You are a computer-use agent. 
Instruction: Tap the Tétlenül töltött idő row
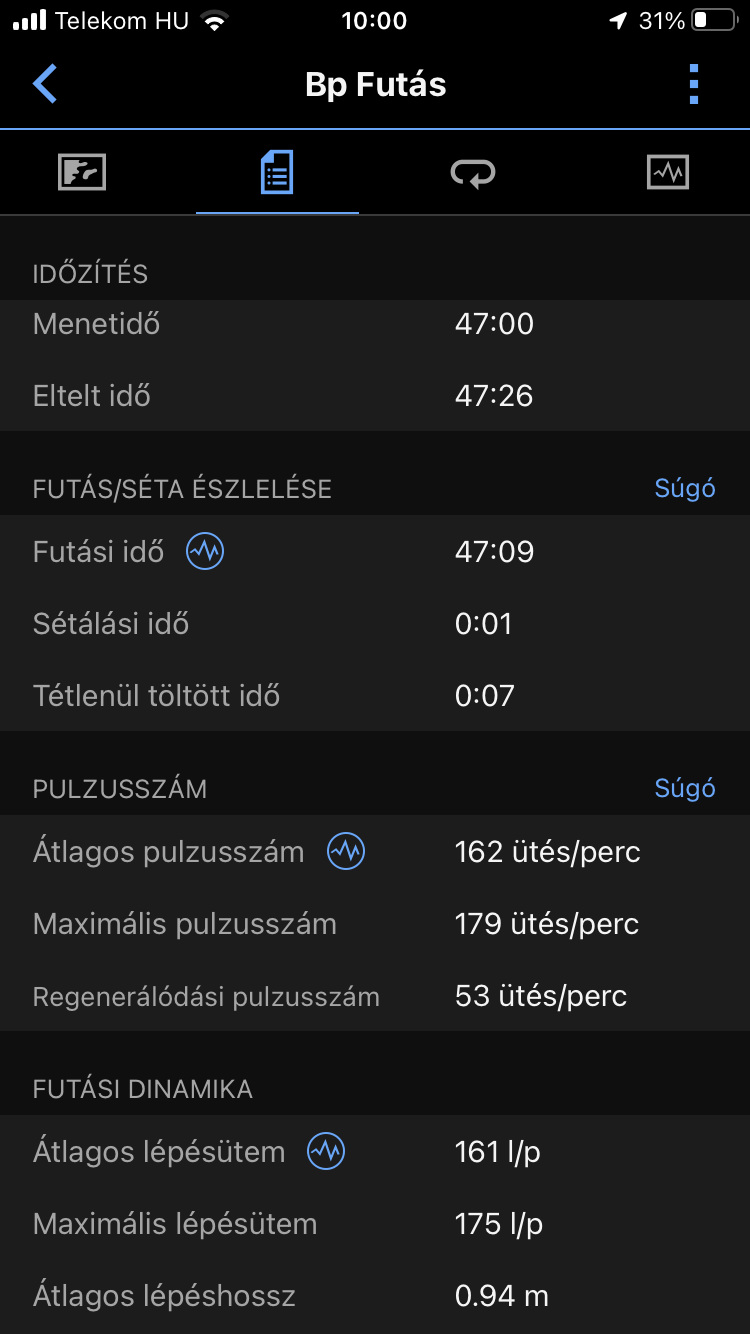click(x=375, y=696)
